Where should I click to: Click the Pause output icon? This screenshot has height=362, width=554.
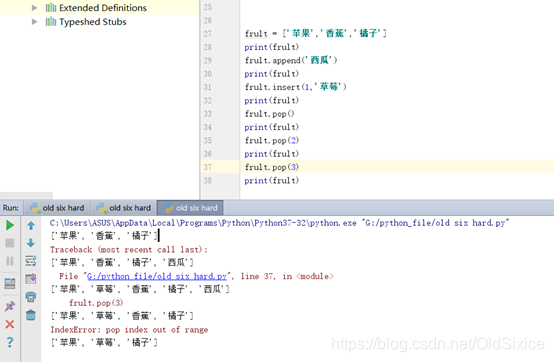(x=10, y=261)
